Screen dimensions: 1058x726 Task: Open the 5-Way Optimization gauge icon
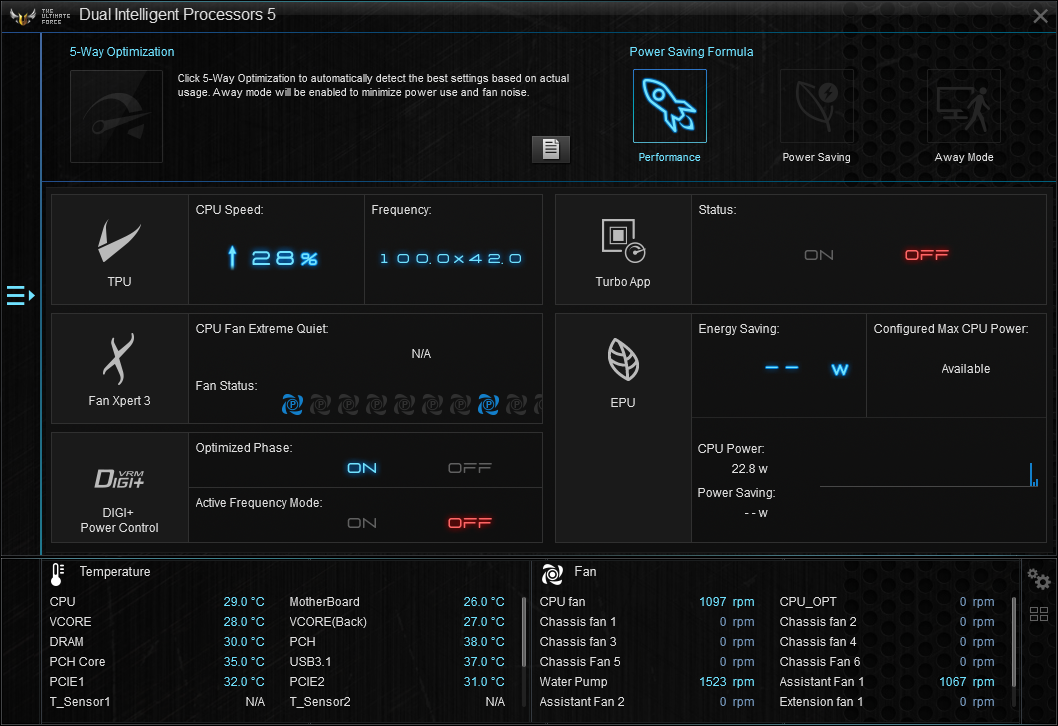click(x=116, y=116)
